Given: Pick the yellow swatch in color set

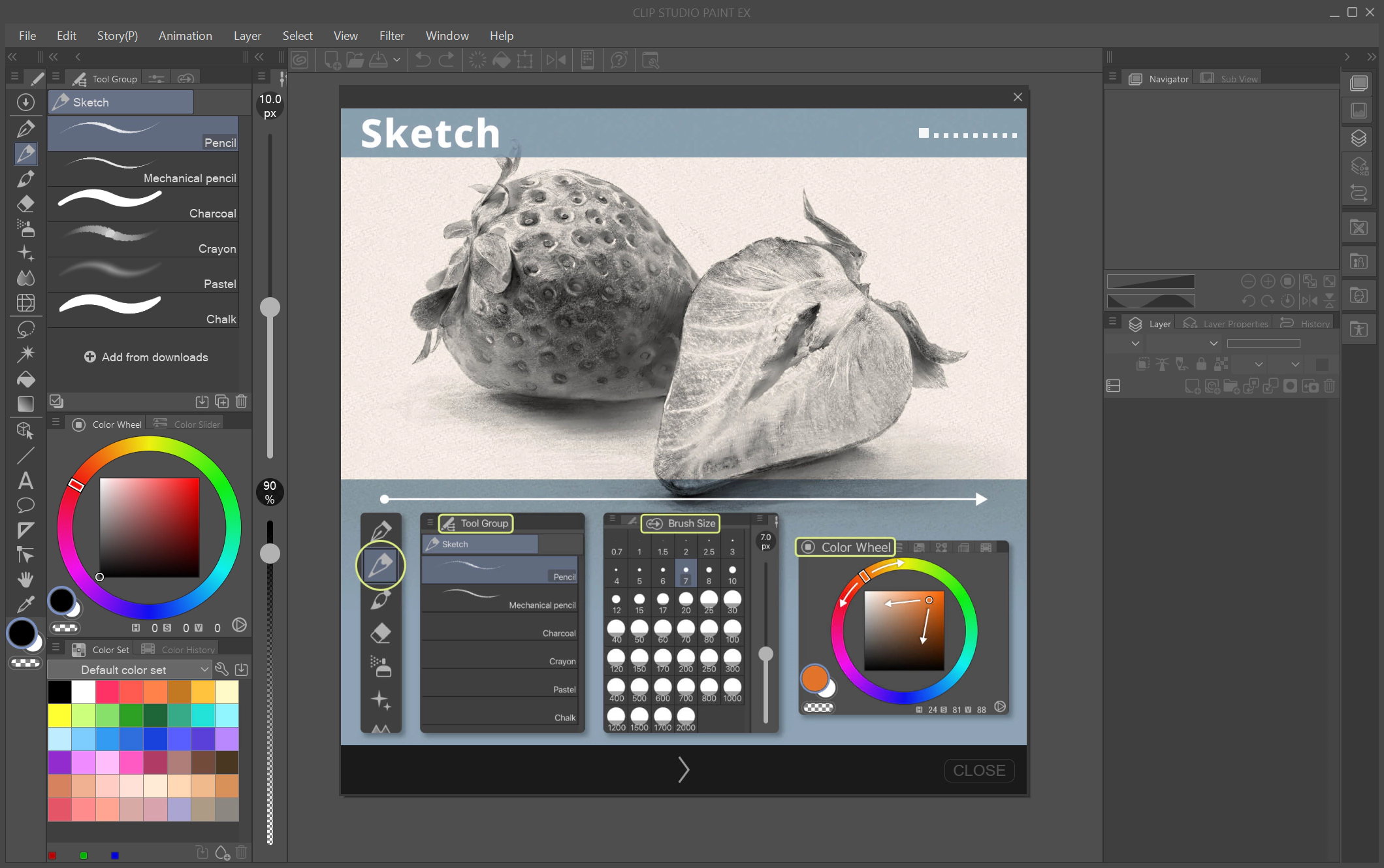Looking at the screenshot, I should 59,715.
